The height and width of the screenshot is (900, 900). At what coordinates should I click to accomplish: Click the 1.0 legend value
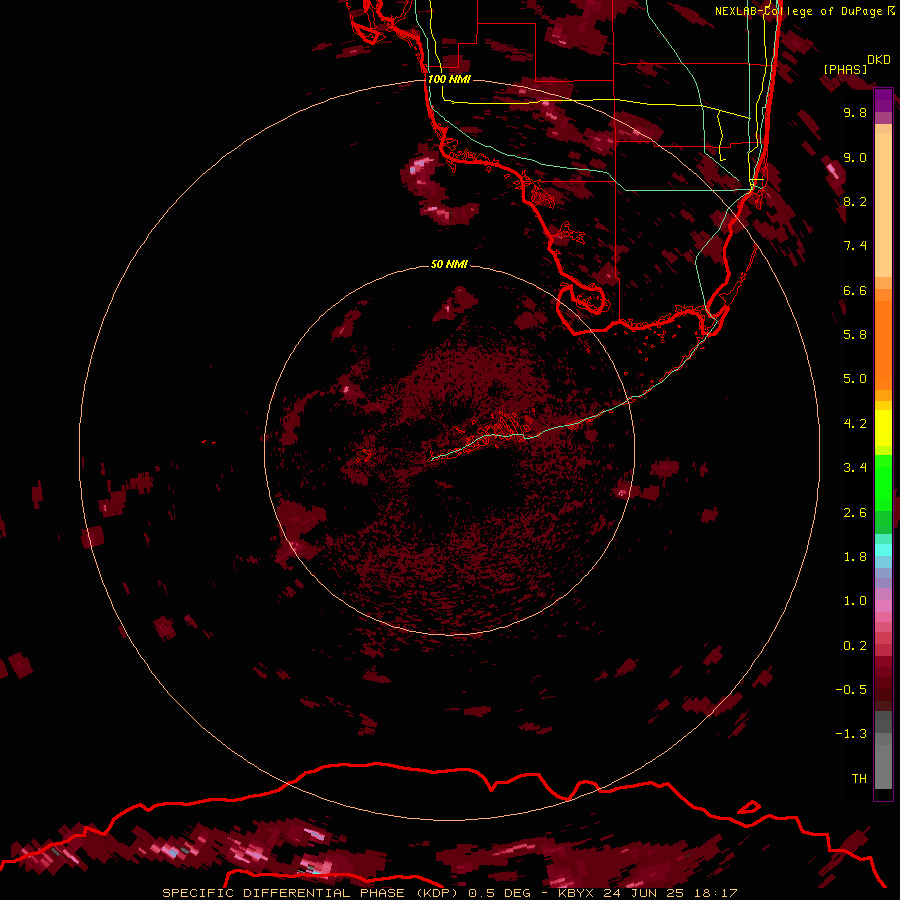tap(855, 601)
